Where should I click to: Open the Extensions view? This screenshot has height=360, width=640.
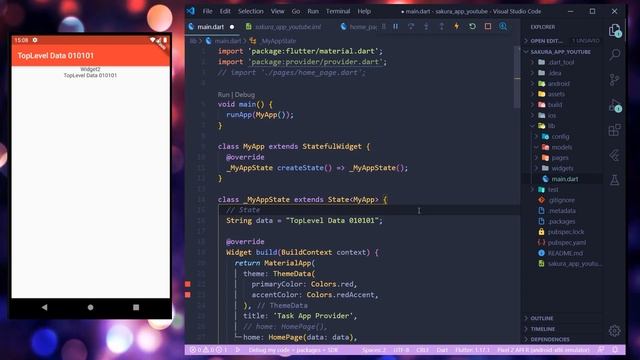click(615, 130)
